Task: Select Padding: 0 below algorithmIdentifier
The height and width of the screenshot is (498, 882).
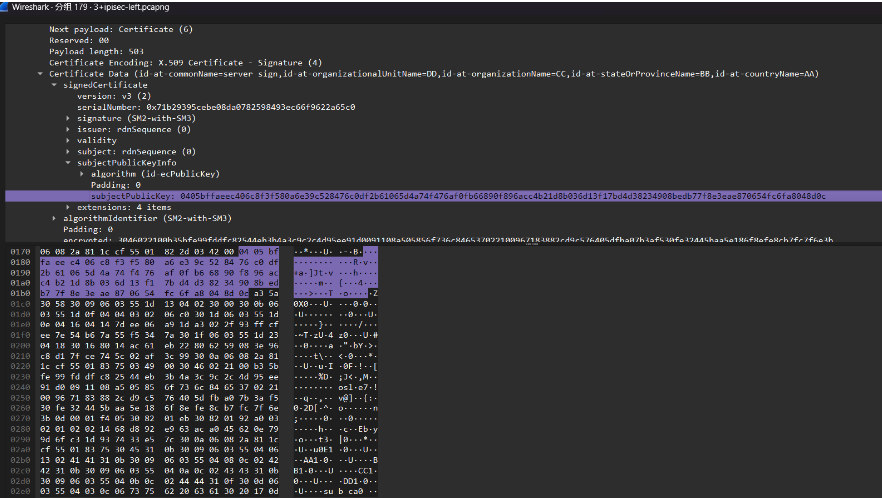Action: tap(443, 229)
